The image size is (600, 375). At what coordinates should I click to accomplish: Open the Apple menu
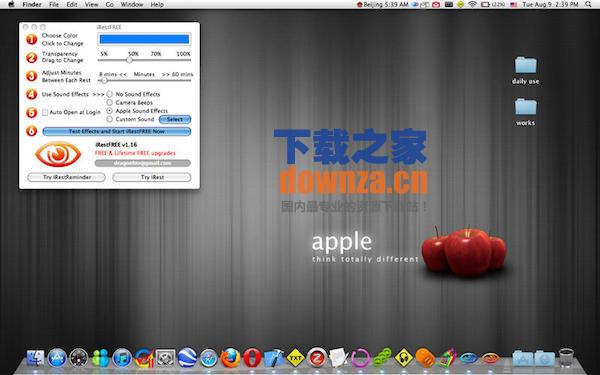pyautogui.click(x=11, y=5)
